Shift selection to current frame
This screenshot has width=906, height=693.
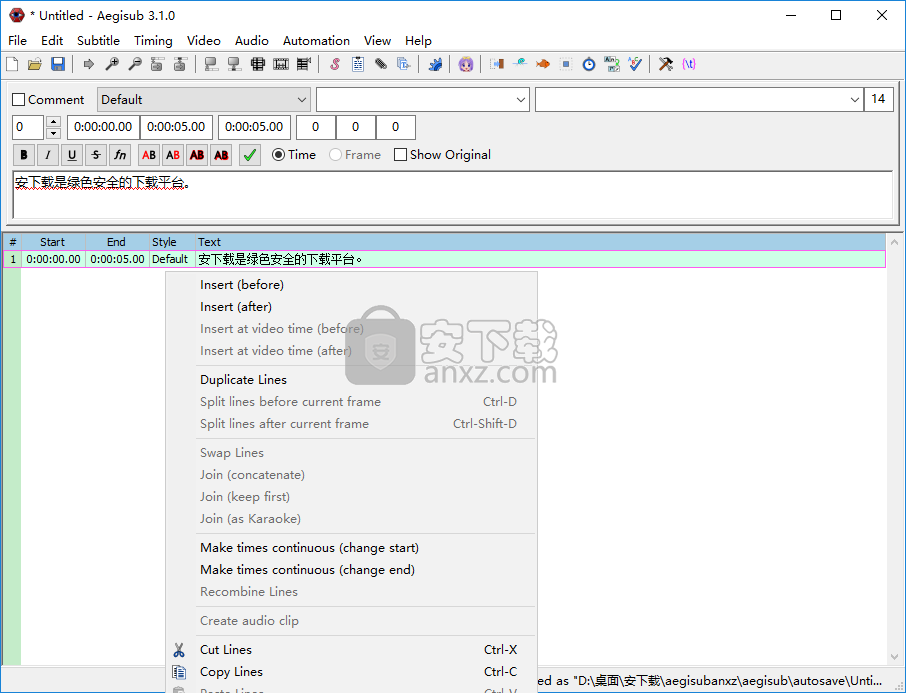(x=303, y=64)
